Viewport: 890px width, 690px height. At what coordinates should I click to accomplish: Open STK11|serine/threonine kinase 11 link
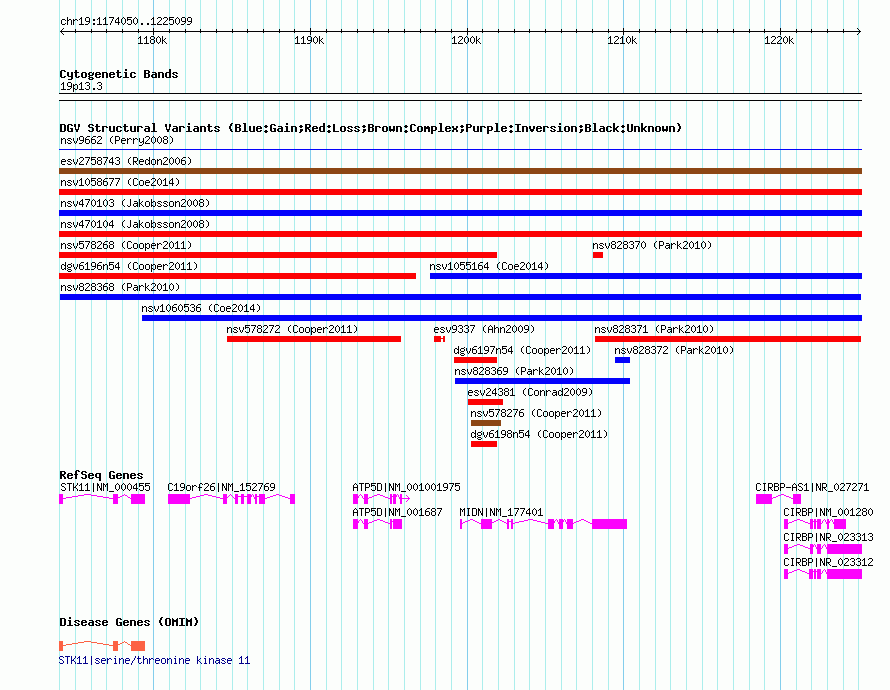(154, 660)
